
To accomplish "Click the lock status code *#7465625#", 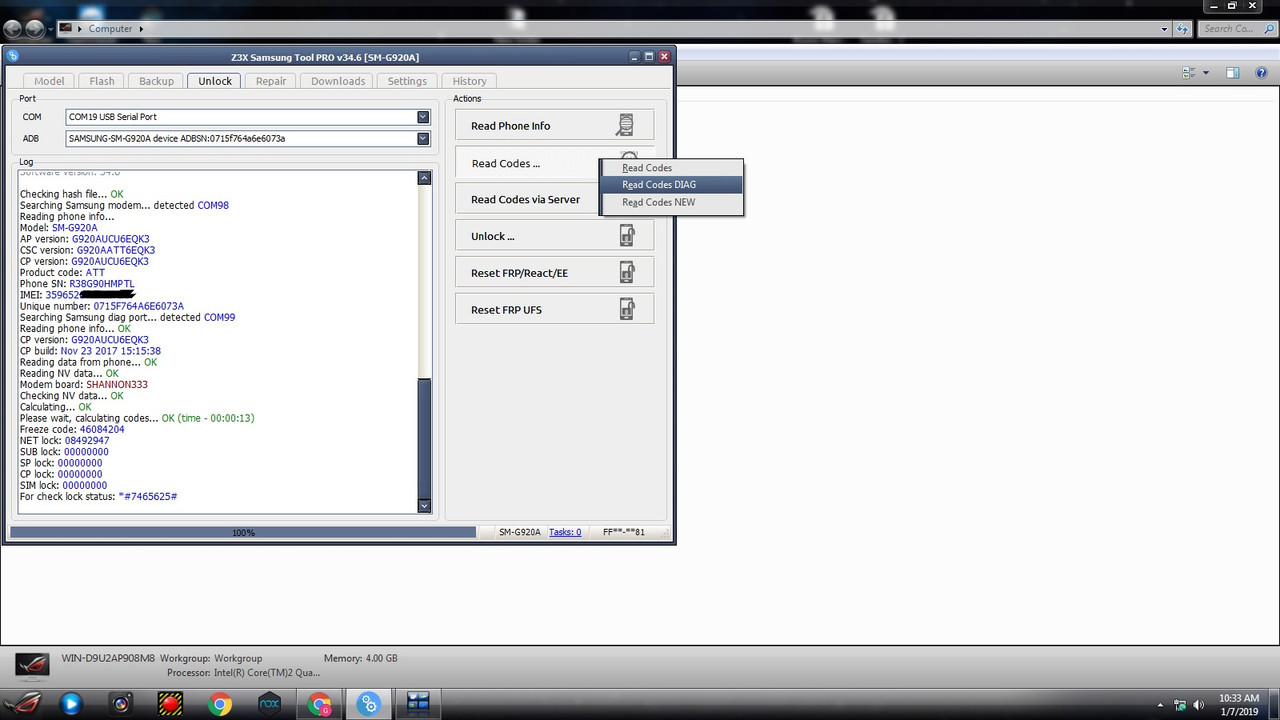I will tap(148, 497).
